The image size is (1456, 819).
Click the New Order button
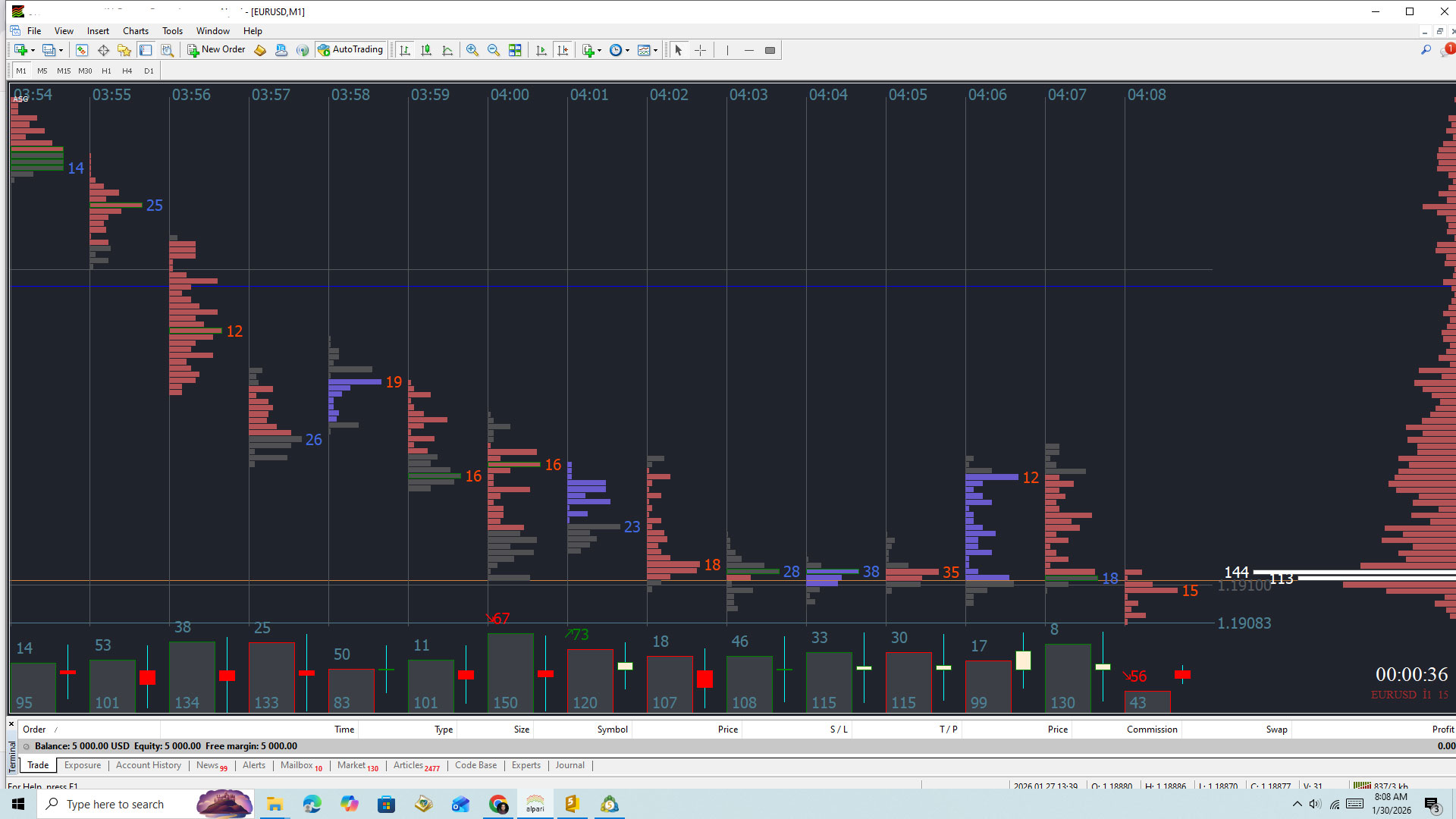pyautogui.click(x=216, y=50)
